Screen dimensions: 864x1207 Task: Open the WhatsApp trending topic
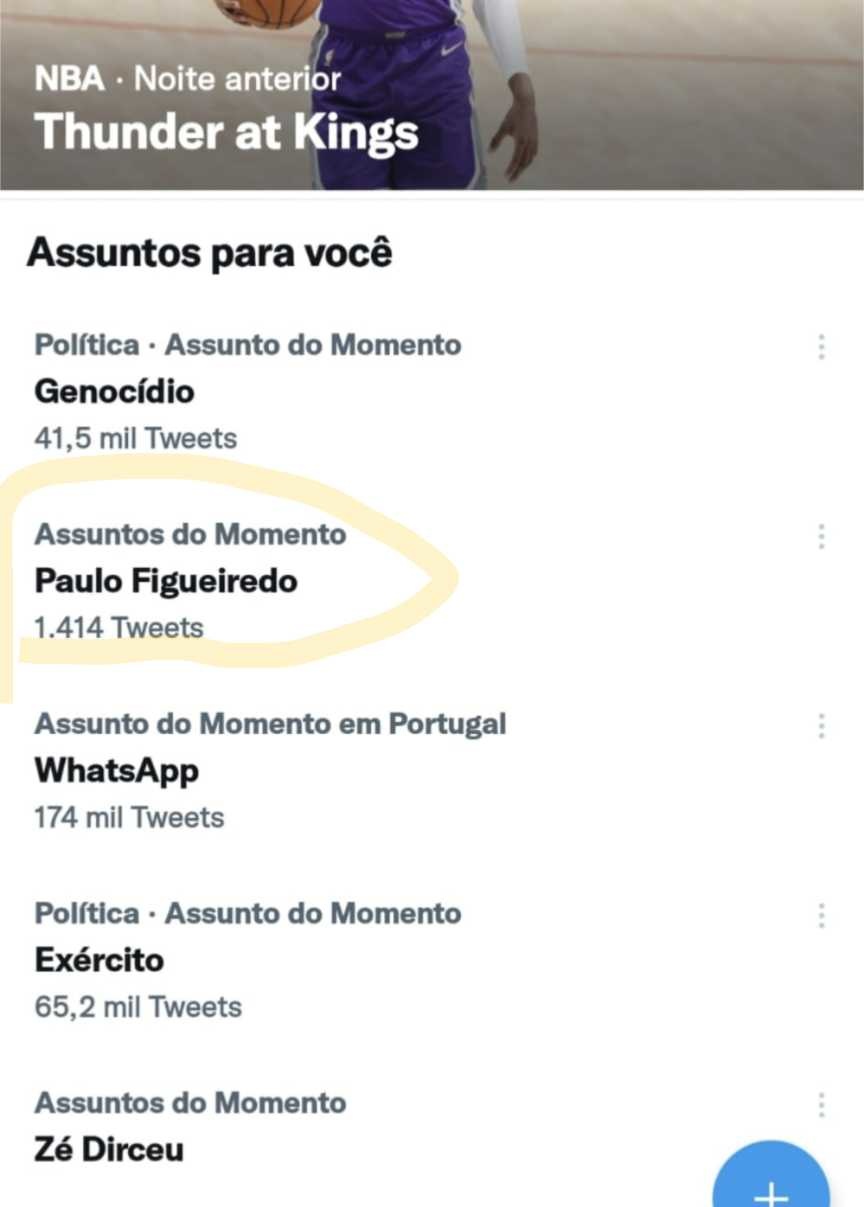click(116, 771)
